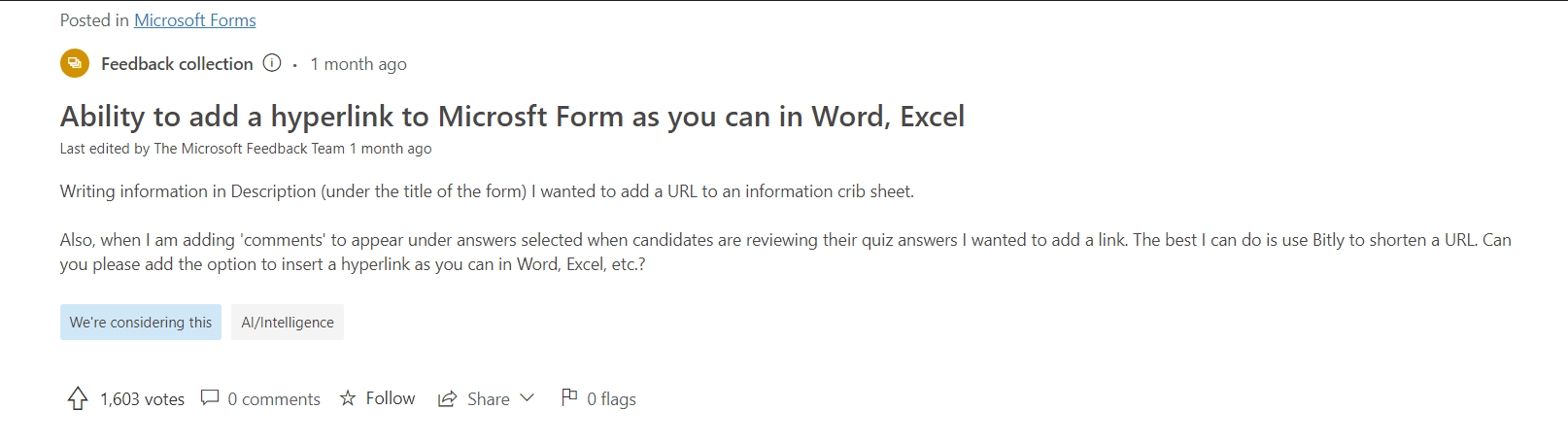Click the Share label

489,399
